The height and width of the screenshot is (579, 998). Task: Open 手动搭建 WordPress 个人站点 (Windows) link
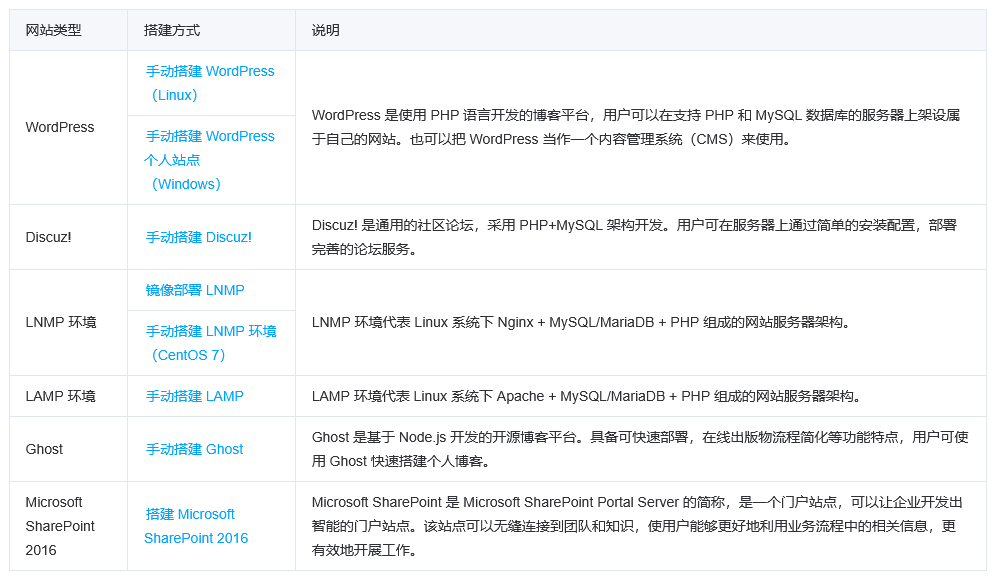(209, 160)
